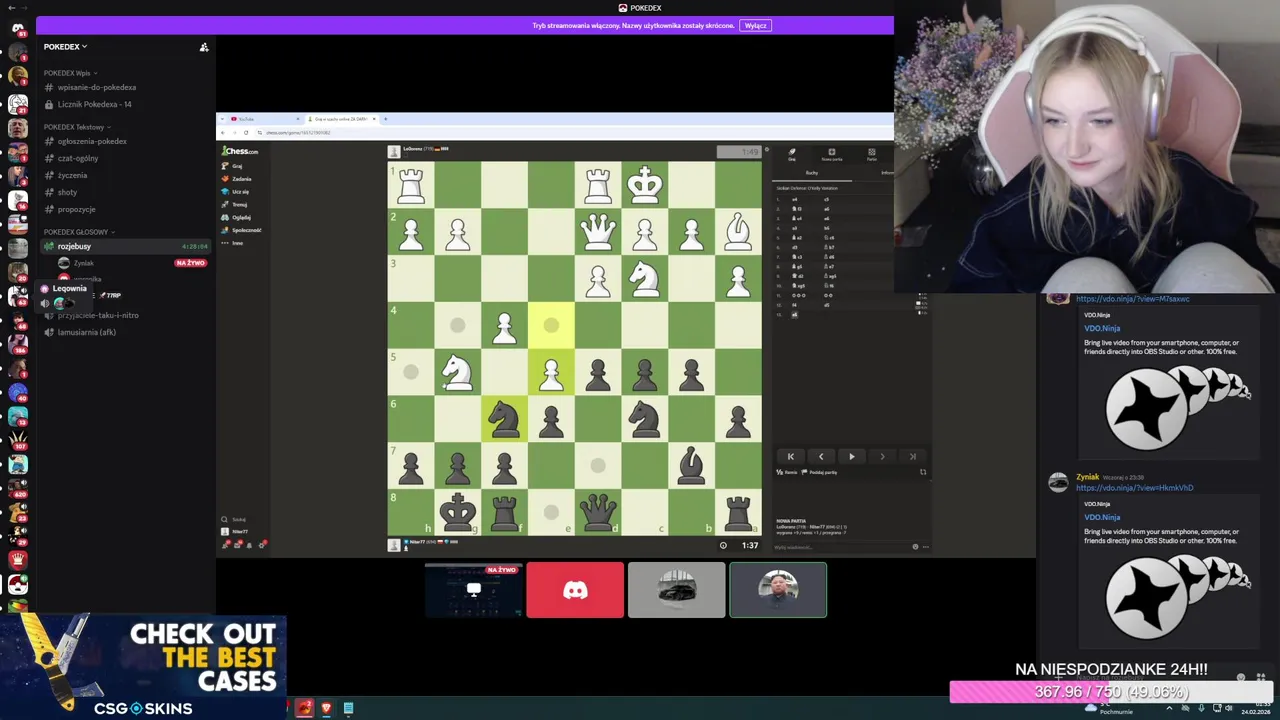
Task: Jump to first move button
Action: coord(790,456)
